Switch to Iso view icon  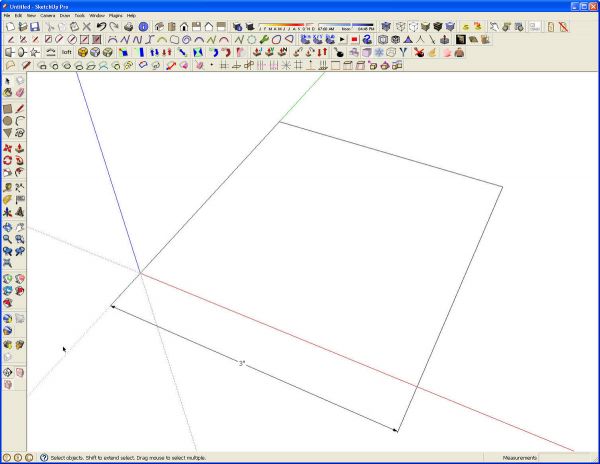160,26
